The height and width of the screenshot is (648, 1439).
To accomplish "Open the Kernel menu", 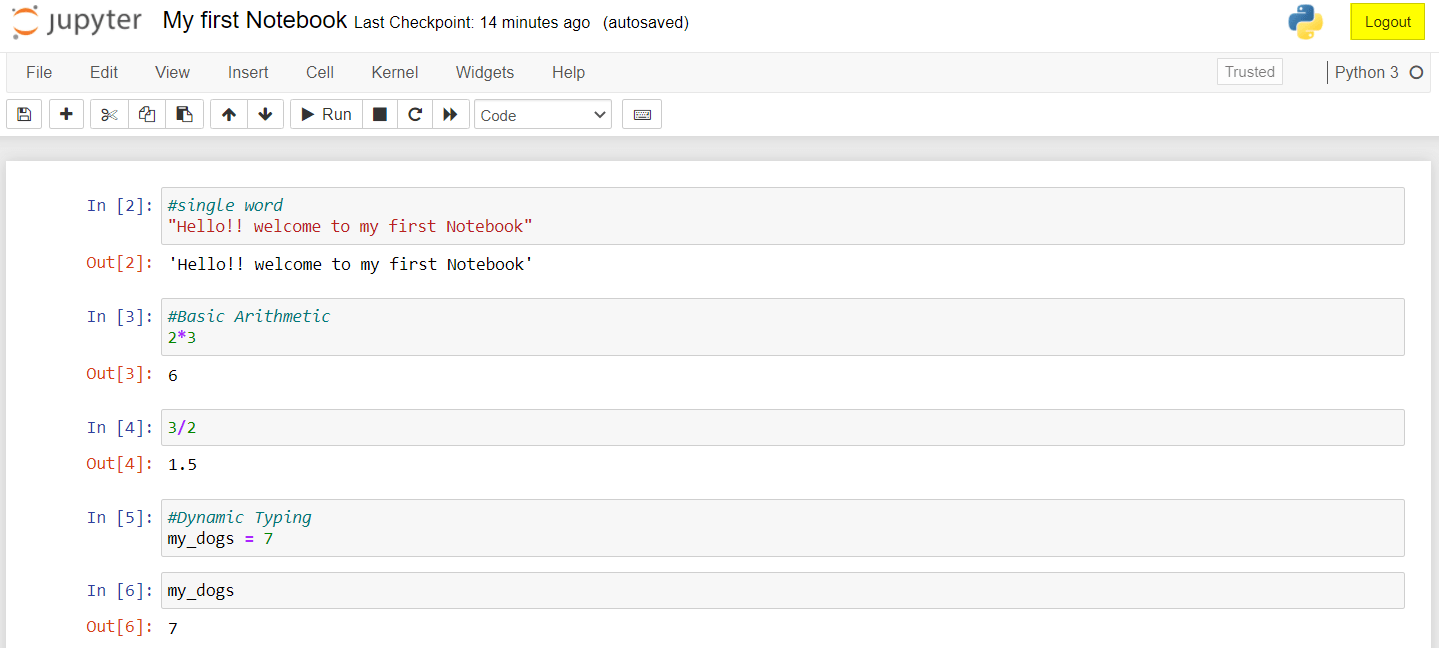I will [x=394, y=72].
